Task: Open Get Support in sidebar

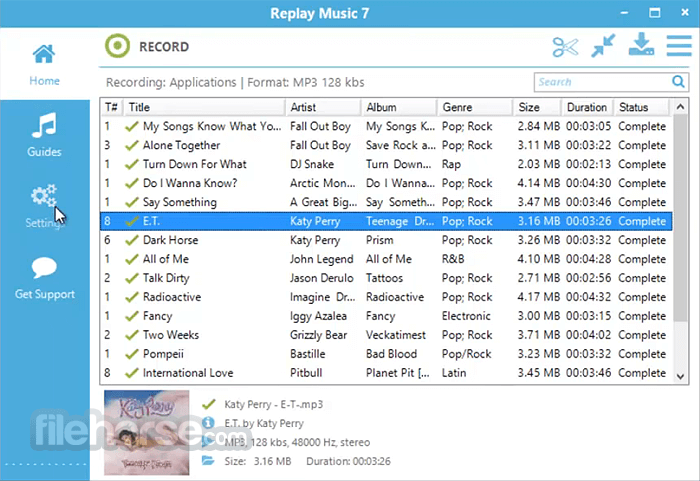Action: click(45, 278)
